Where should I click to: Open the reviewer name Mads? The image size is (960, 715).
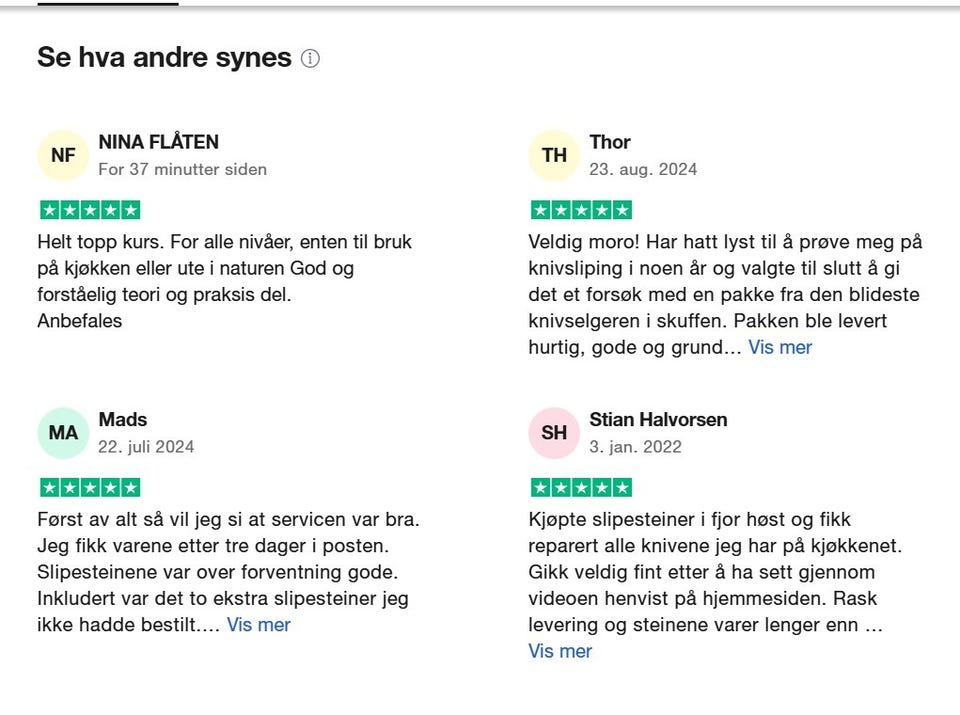tap(123, 420)
